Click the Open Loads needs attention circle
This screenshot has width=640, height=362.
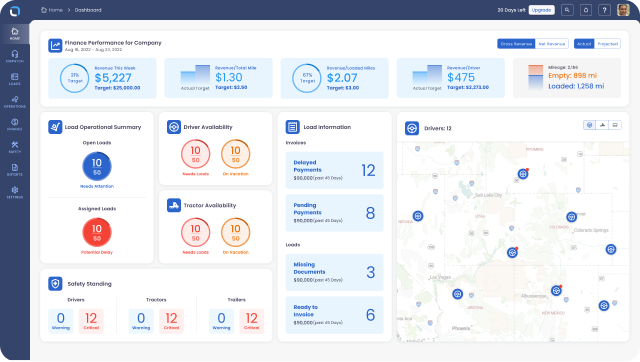[97, 166]
